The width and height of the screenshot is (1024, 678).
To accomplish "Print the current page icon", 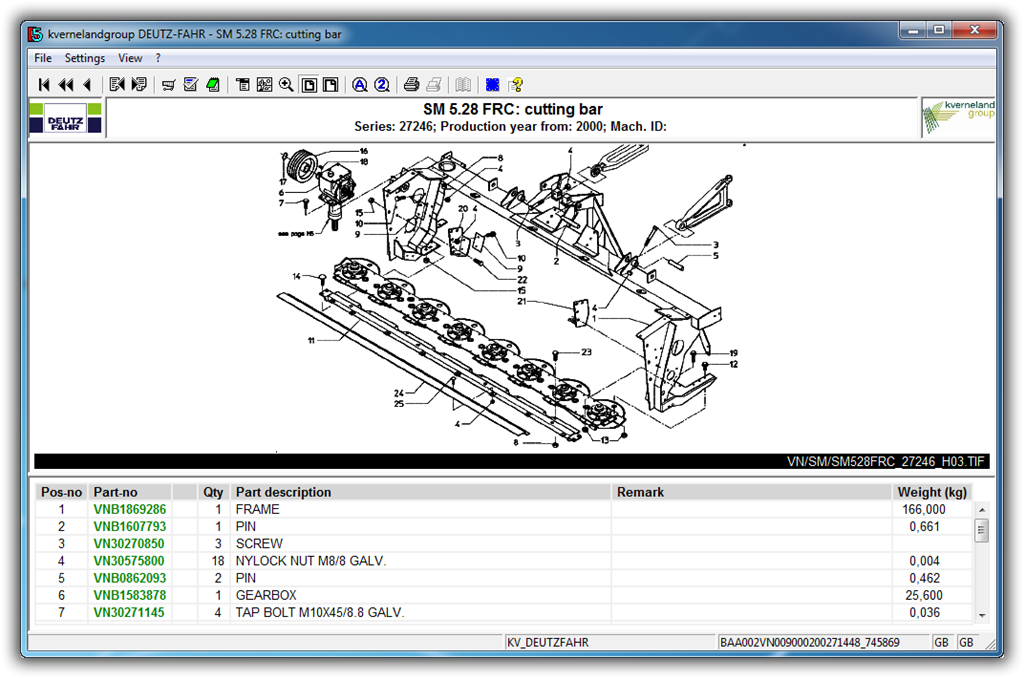I will click(411, 84).
